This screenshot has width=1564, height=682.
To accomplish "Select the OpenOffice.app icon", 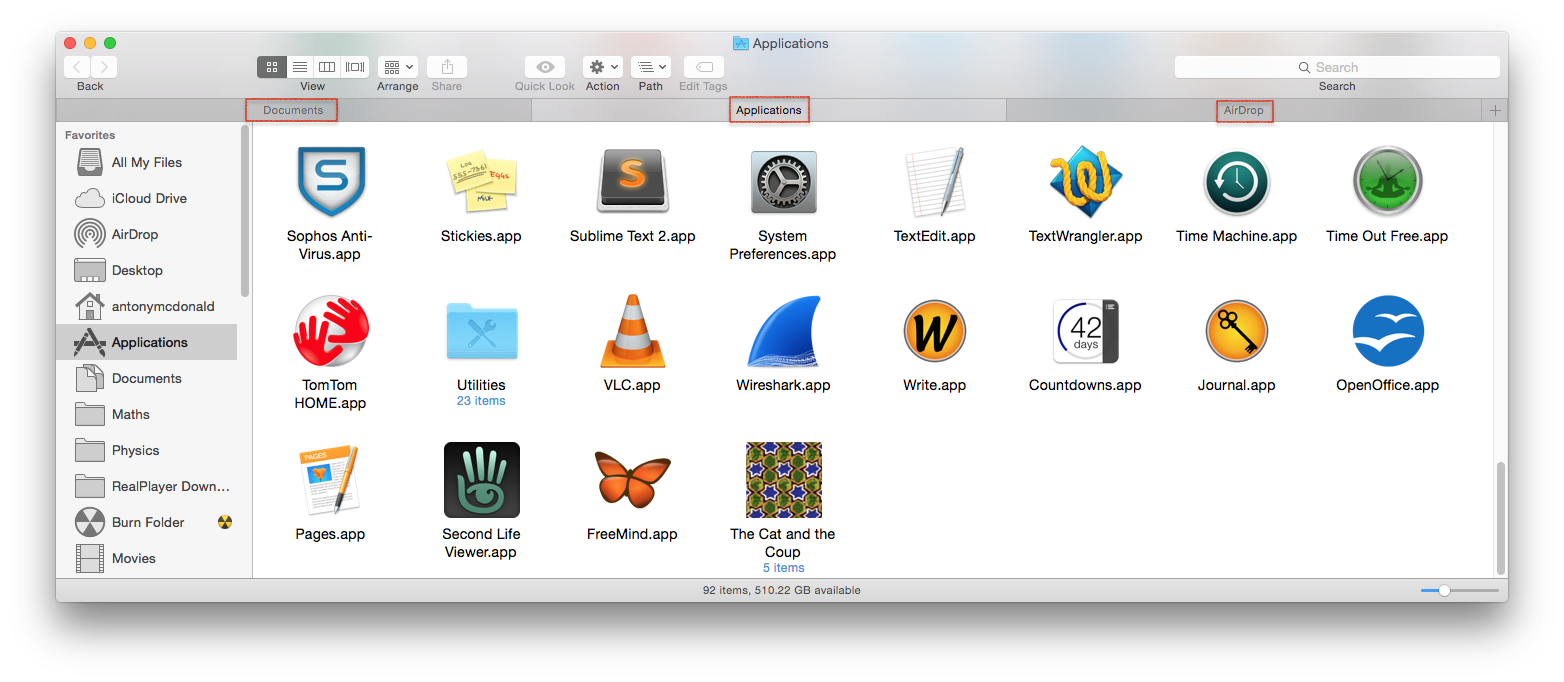I will tap(1387, 331).
